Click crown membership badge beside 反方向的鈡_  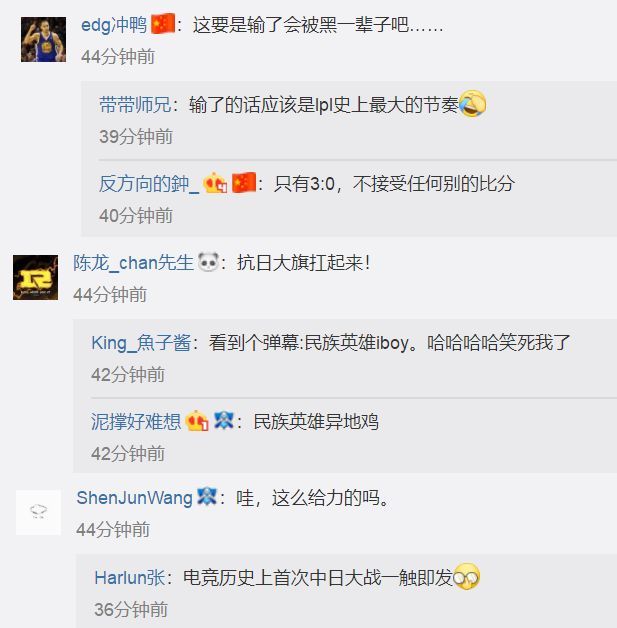click(x=215, y=183)
